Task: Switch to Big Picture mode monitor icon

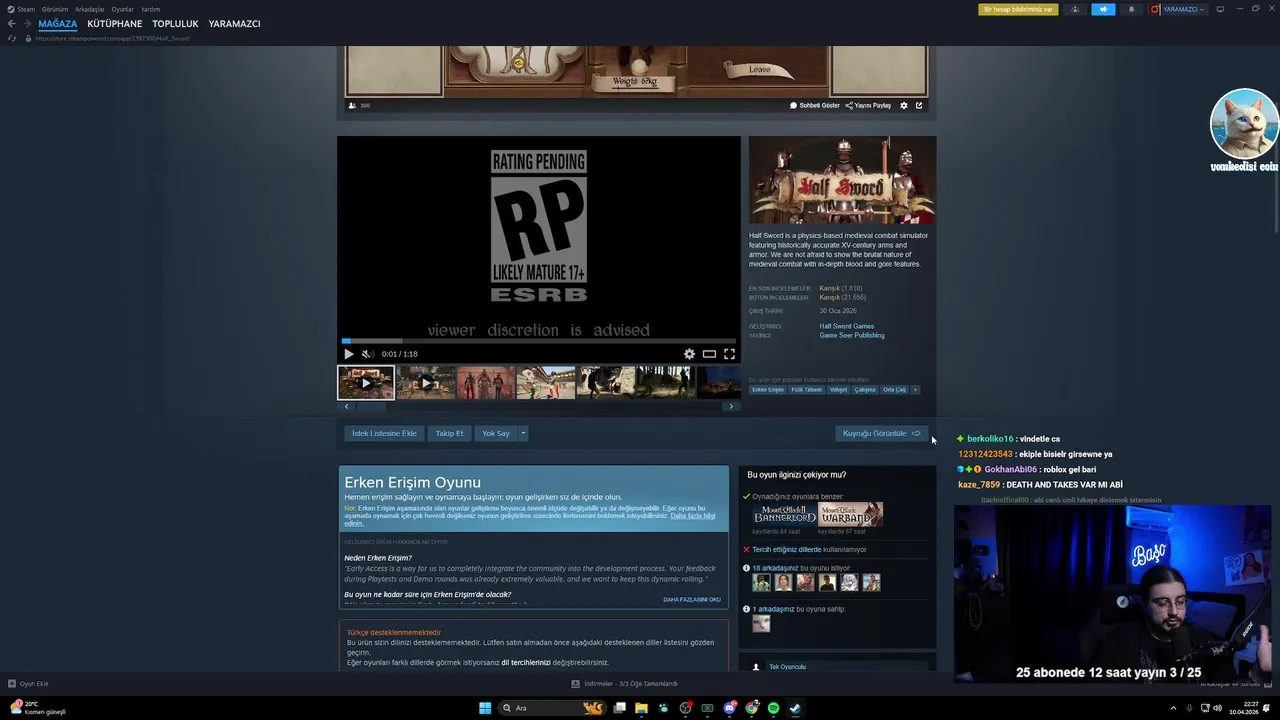Action: pyautogui.click(x=1220, y=9)
